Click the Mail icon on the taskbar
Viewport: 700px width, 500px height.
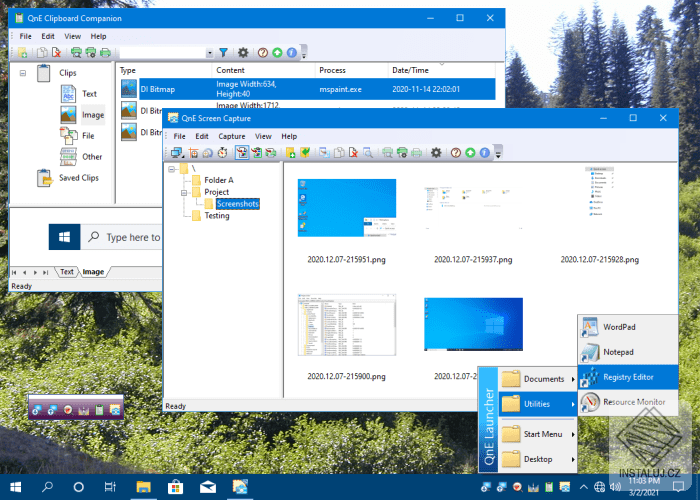[207, 487]
